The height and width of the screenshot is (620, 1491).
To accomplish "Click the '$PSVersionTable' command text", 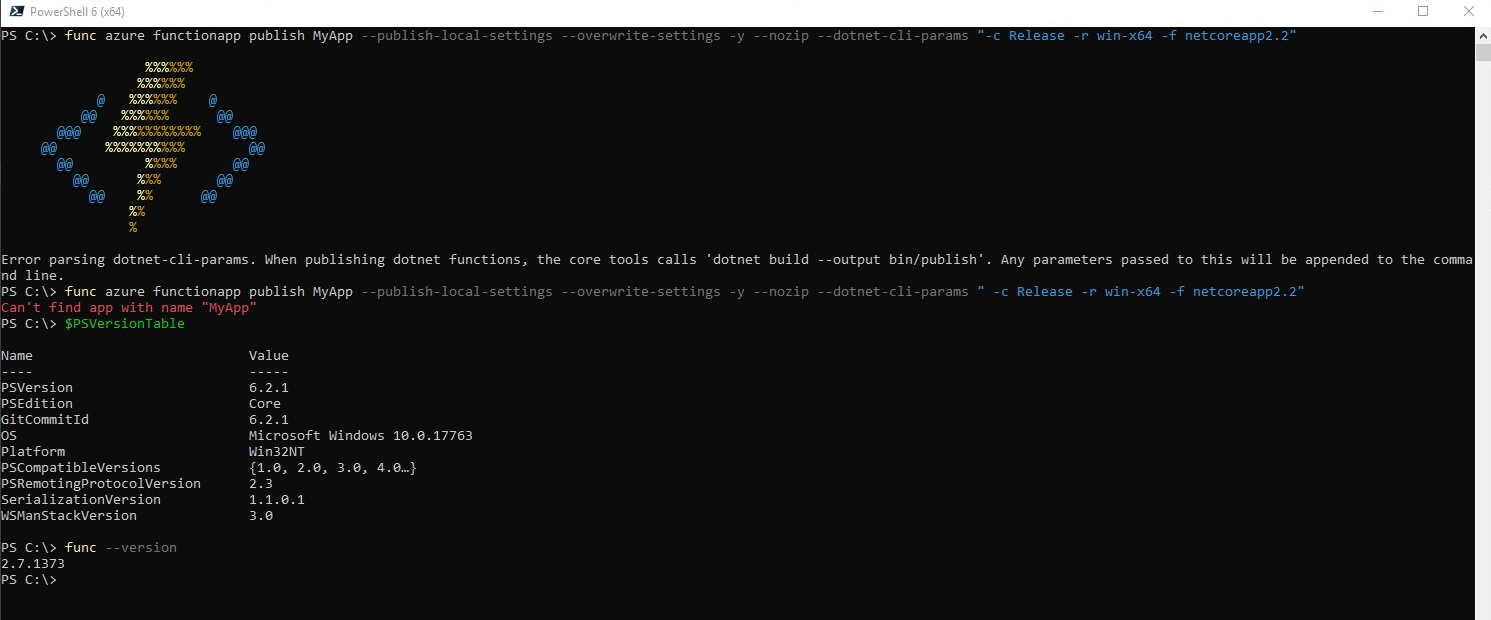I will click(123, 323).
